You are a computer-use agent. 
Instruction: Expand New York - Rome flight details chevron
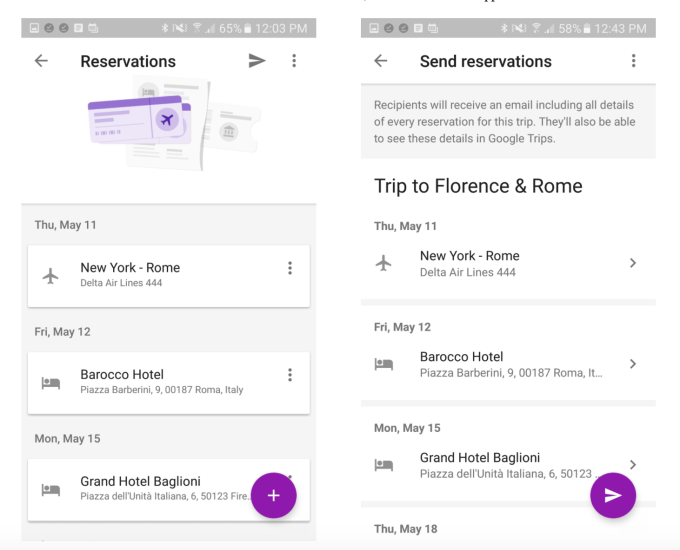click(633, 263)
